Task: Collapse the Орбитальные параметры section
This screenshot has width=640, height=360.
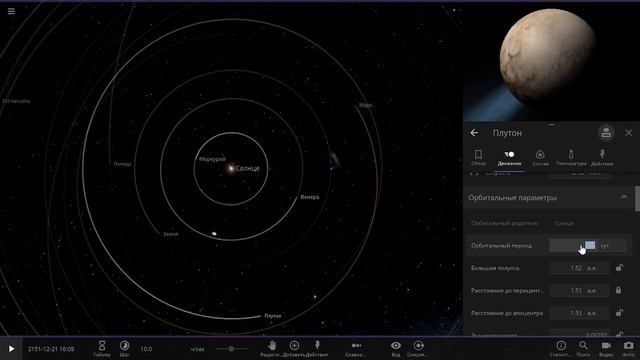Action: pyautogui.click(x=624, y=197)
